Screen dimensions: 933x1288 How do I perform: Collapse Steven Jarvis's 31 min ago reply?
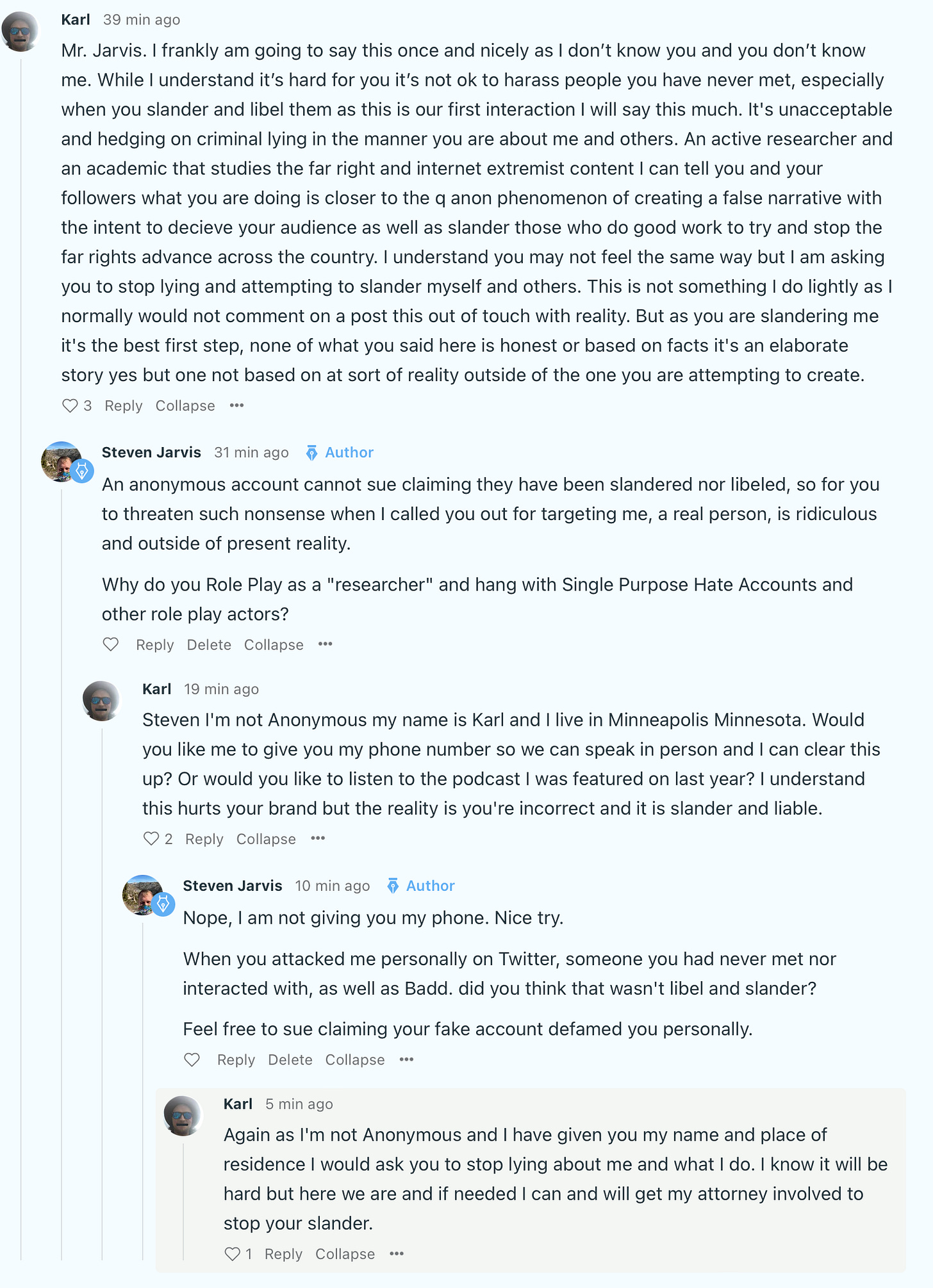pos(274,645)
